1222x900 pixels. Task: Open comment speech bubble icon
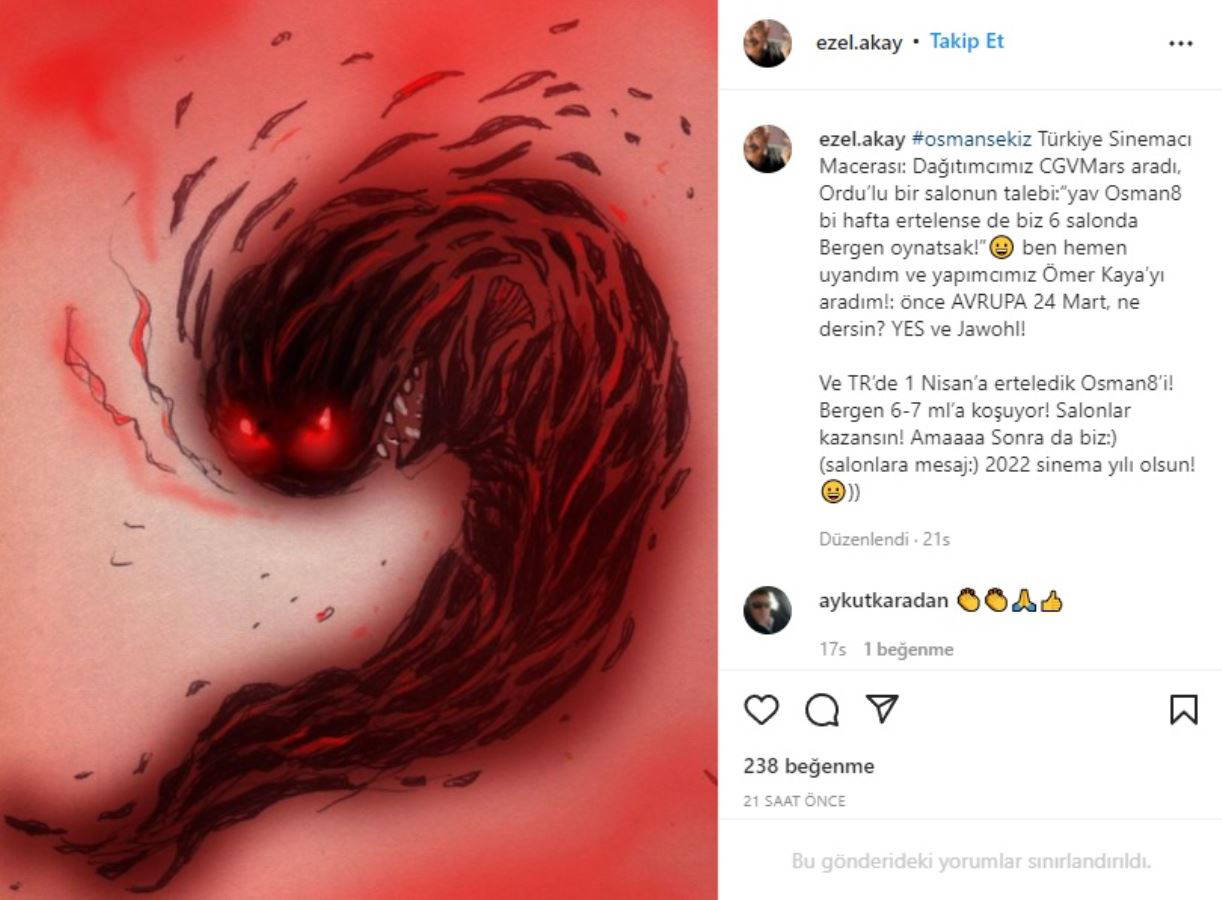click(x=822, y=710)
